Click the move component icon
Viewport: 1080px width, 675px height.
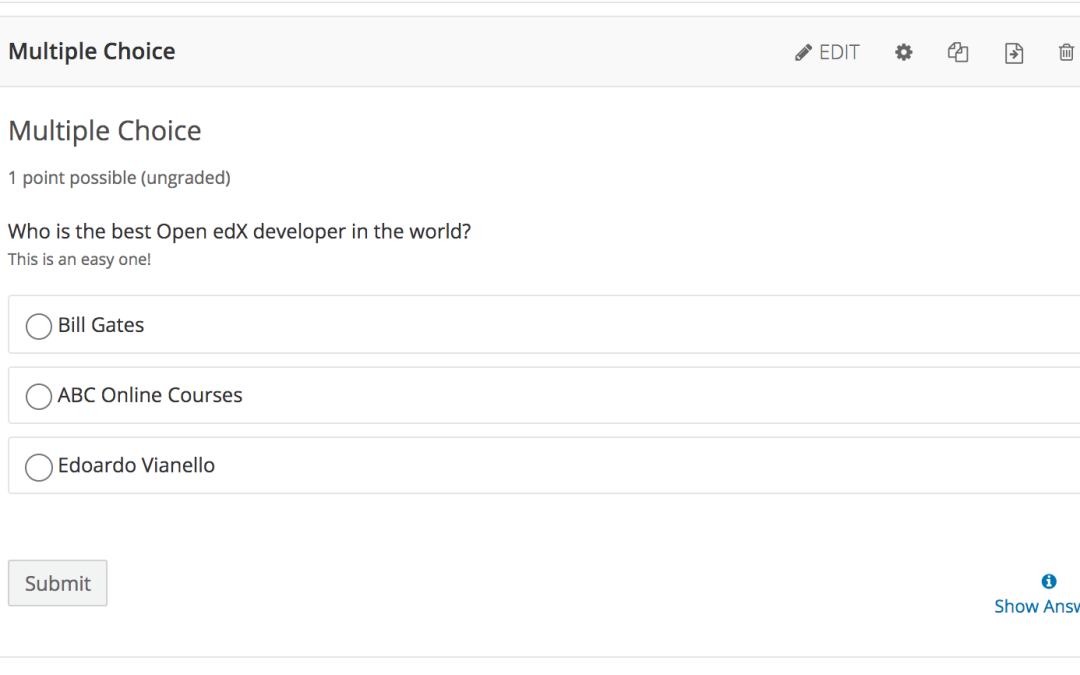pos(1013,53)
